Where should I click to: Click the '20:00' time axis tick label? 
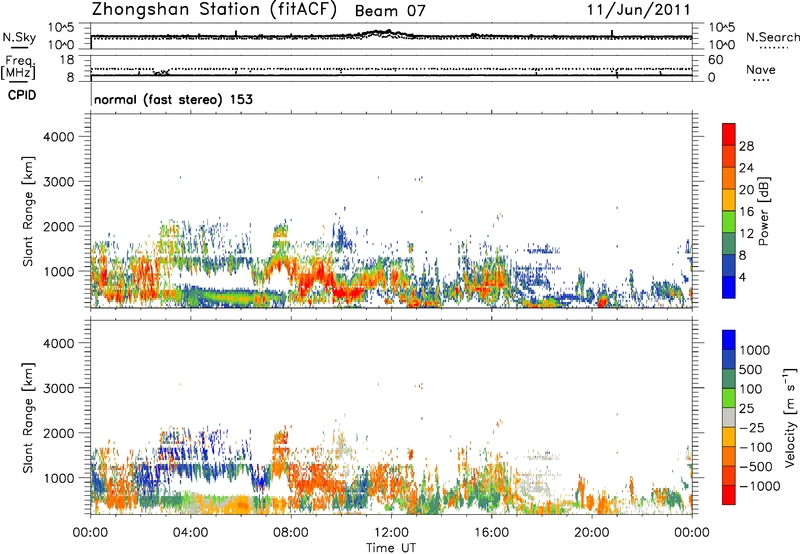591,533
